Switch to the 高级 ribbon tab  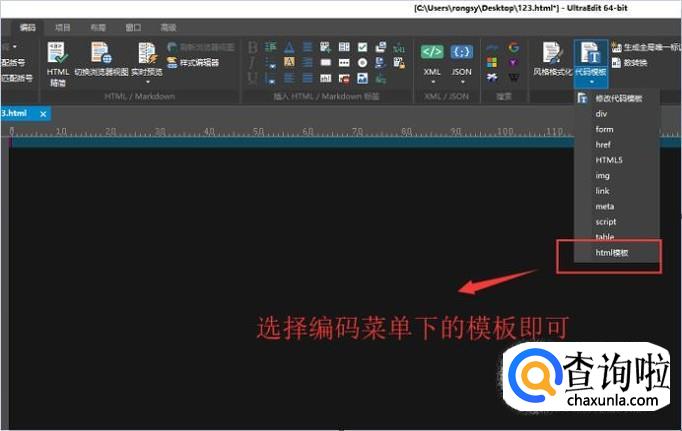[168, 27]
